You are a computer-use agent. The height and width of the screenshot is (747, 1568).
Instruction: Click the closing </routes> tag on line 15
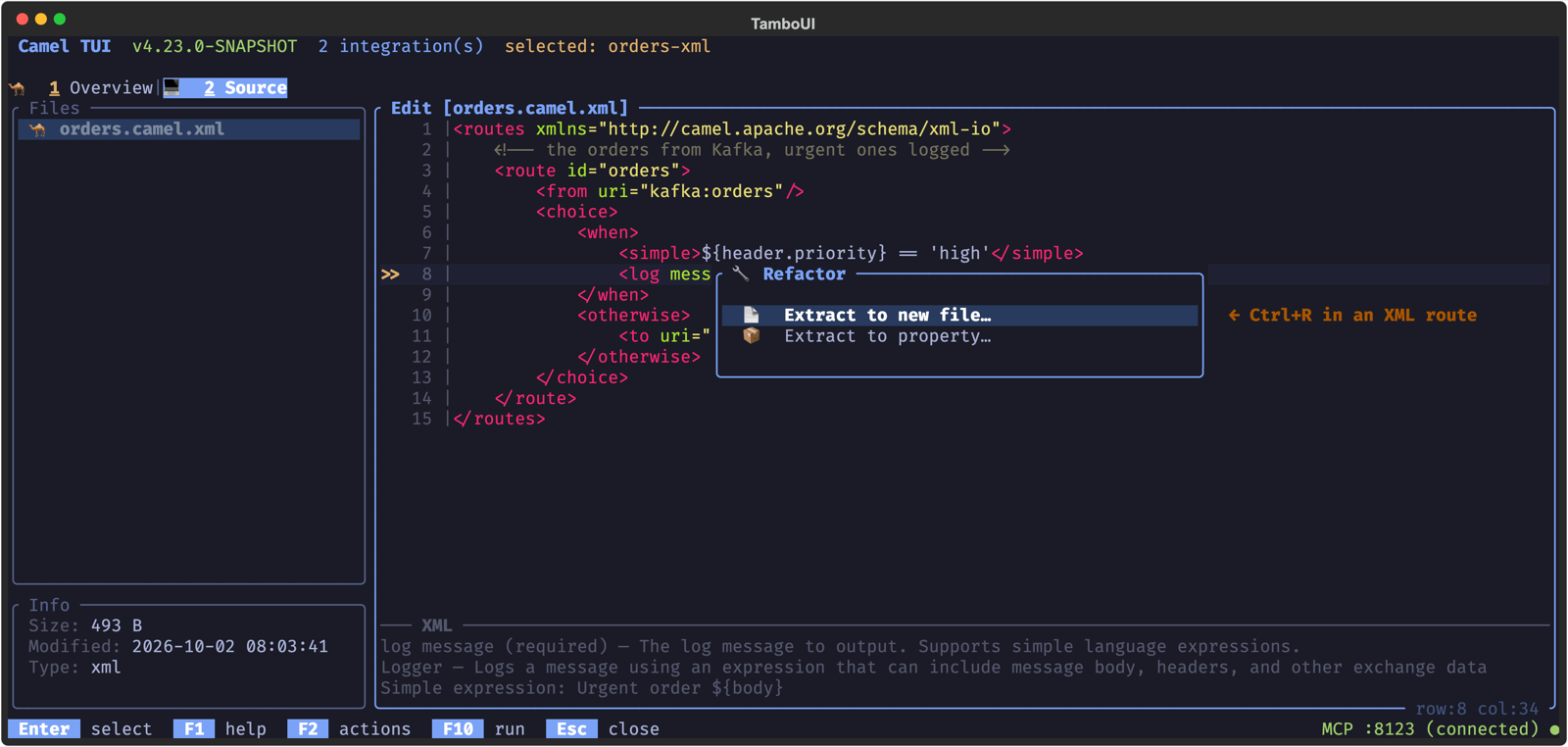(499, 419)
